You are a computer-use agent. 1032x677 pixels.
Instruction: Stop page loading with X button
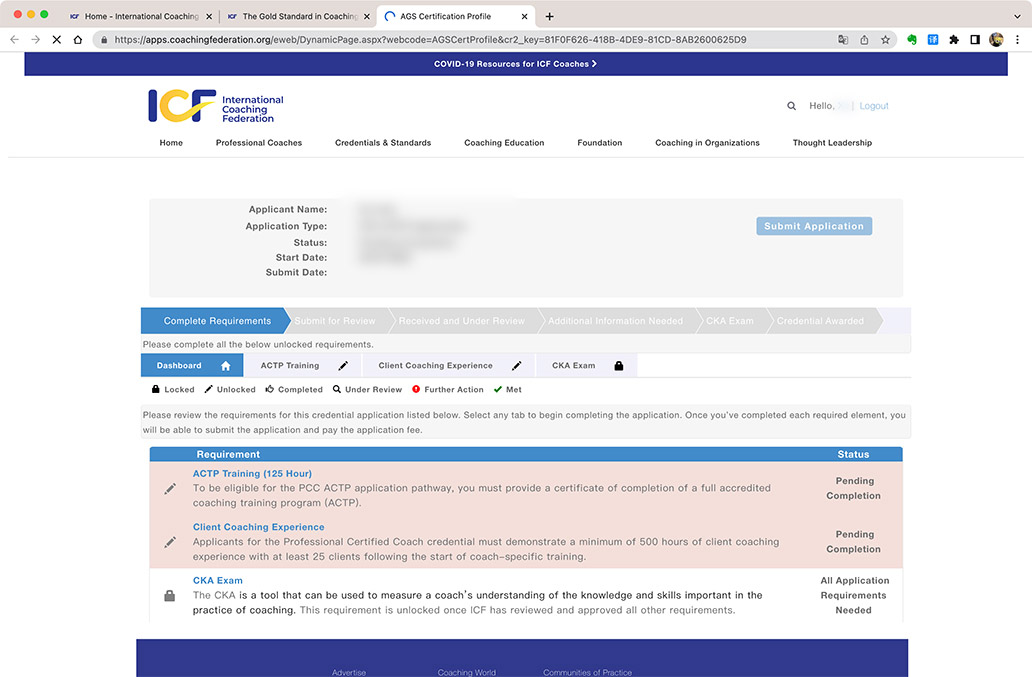point(56,40)
